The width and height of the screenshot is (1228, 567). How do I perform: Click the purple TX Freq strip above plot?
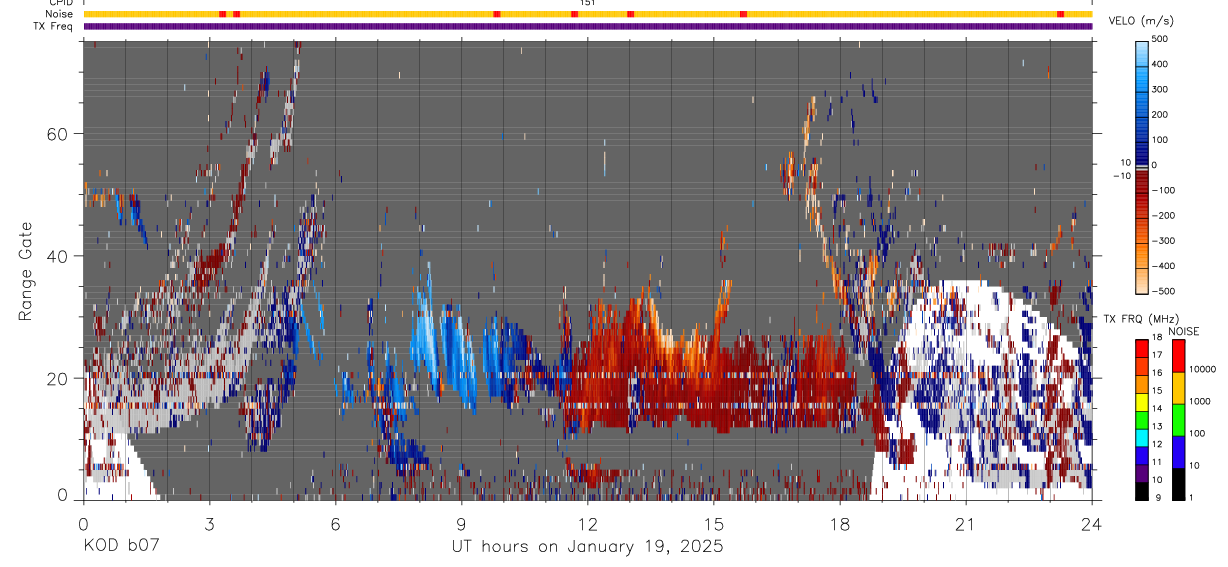(x=588, y=26)
